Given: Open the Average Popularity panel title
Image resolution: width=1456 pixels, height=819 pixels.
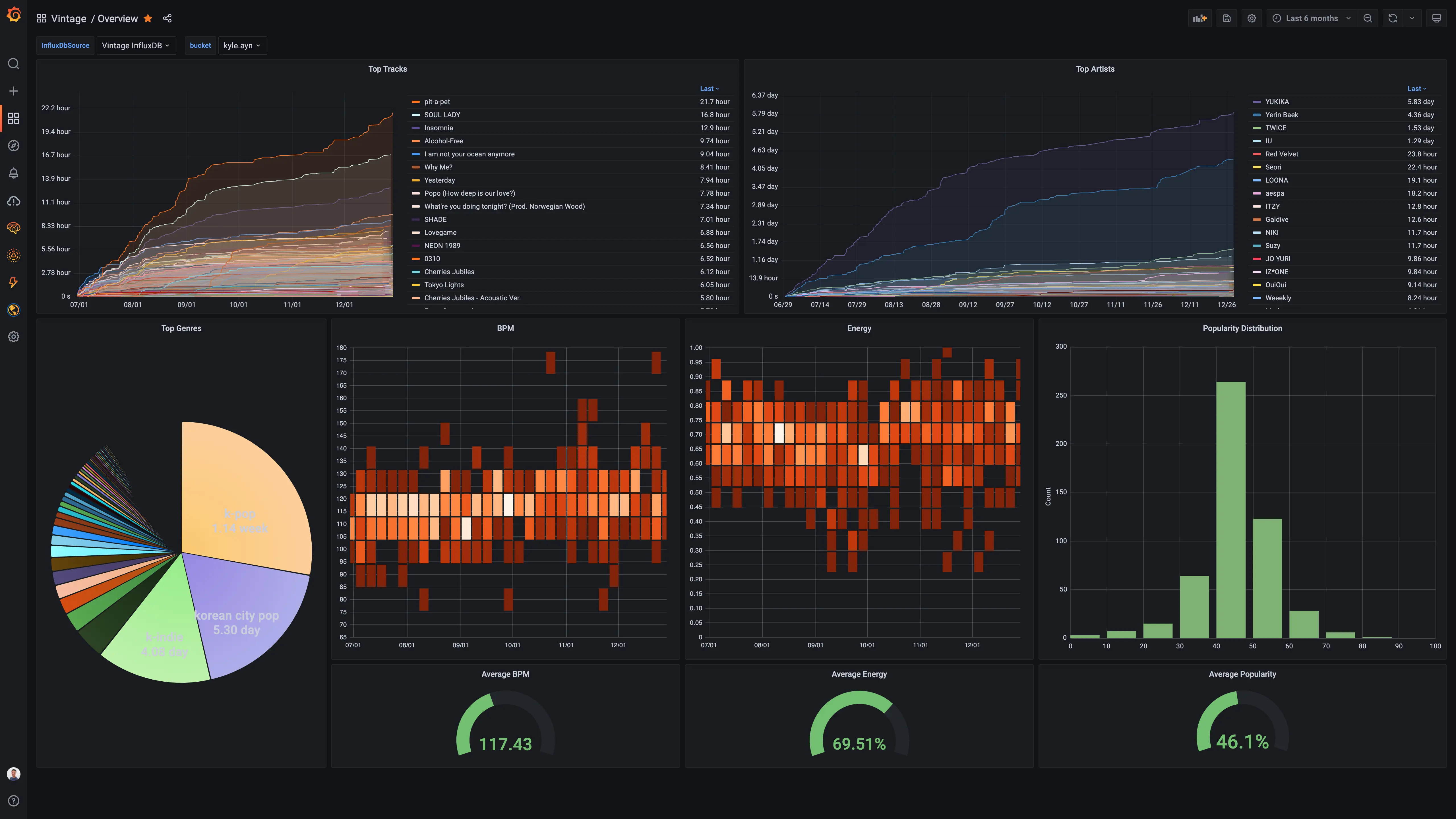Looking at the screenshot, I should (1242, 674).
